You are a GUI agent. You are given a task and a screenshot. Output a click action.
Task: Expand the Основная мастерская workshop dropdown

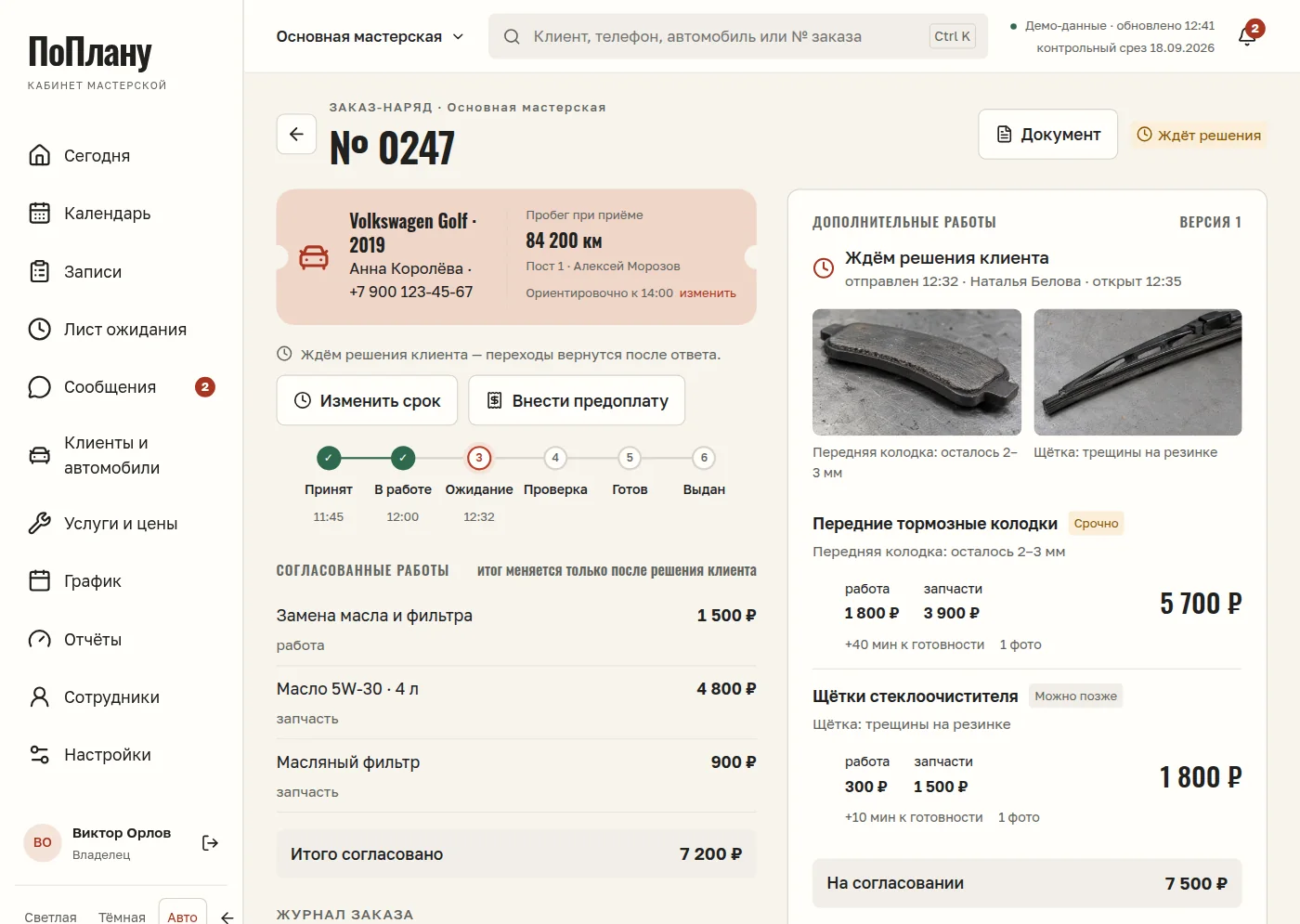coord(370,36)
